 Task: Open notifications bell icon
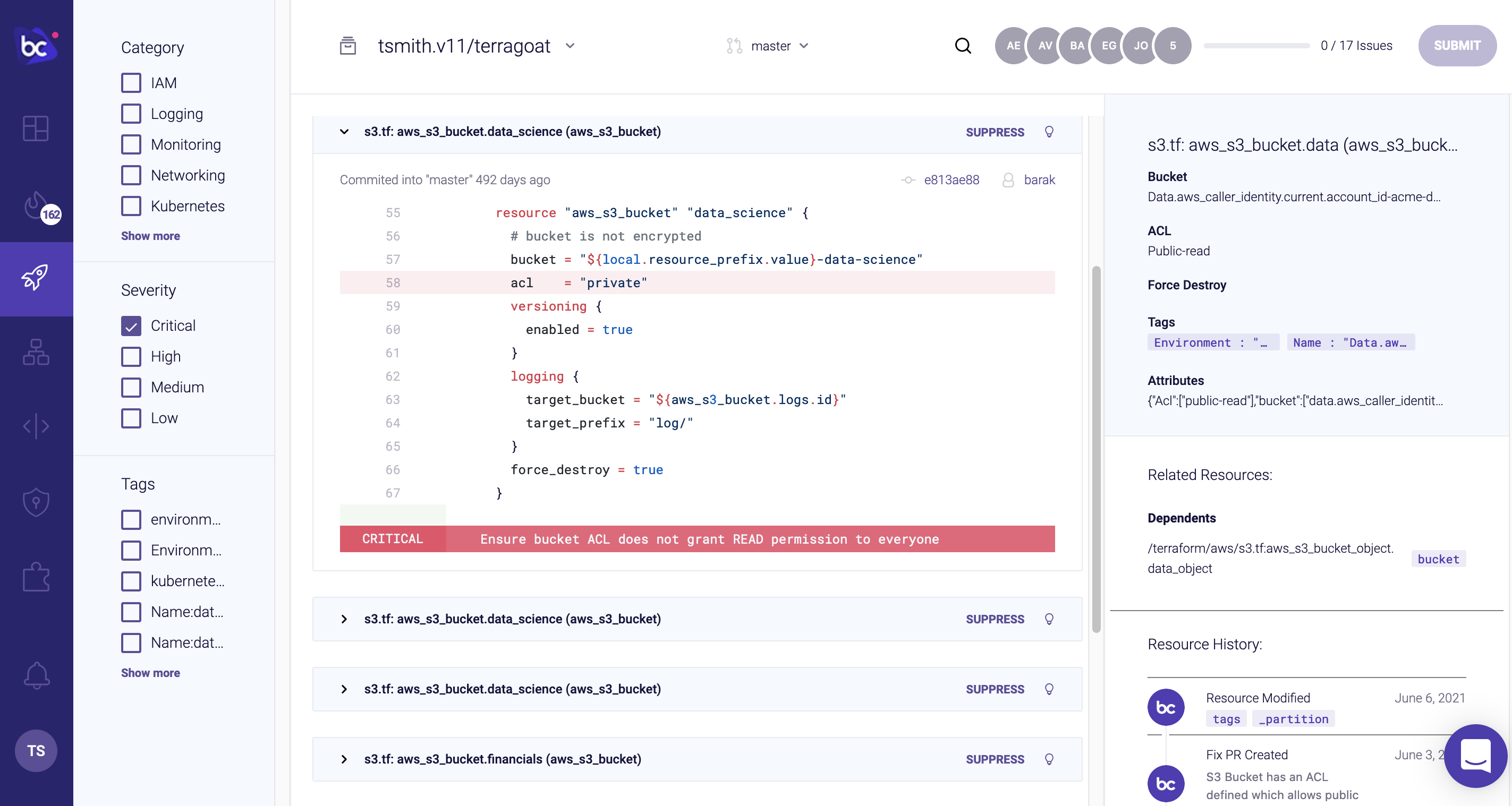pyautogui.click(x=36, y=675)
